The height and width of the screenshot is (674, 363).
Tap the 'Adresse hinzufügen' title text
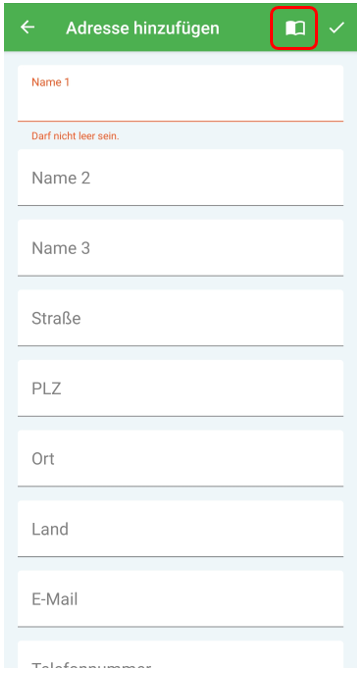tap(142, 28)
